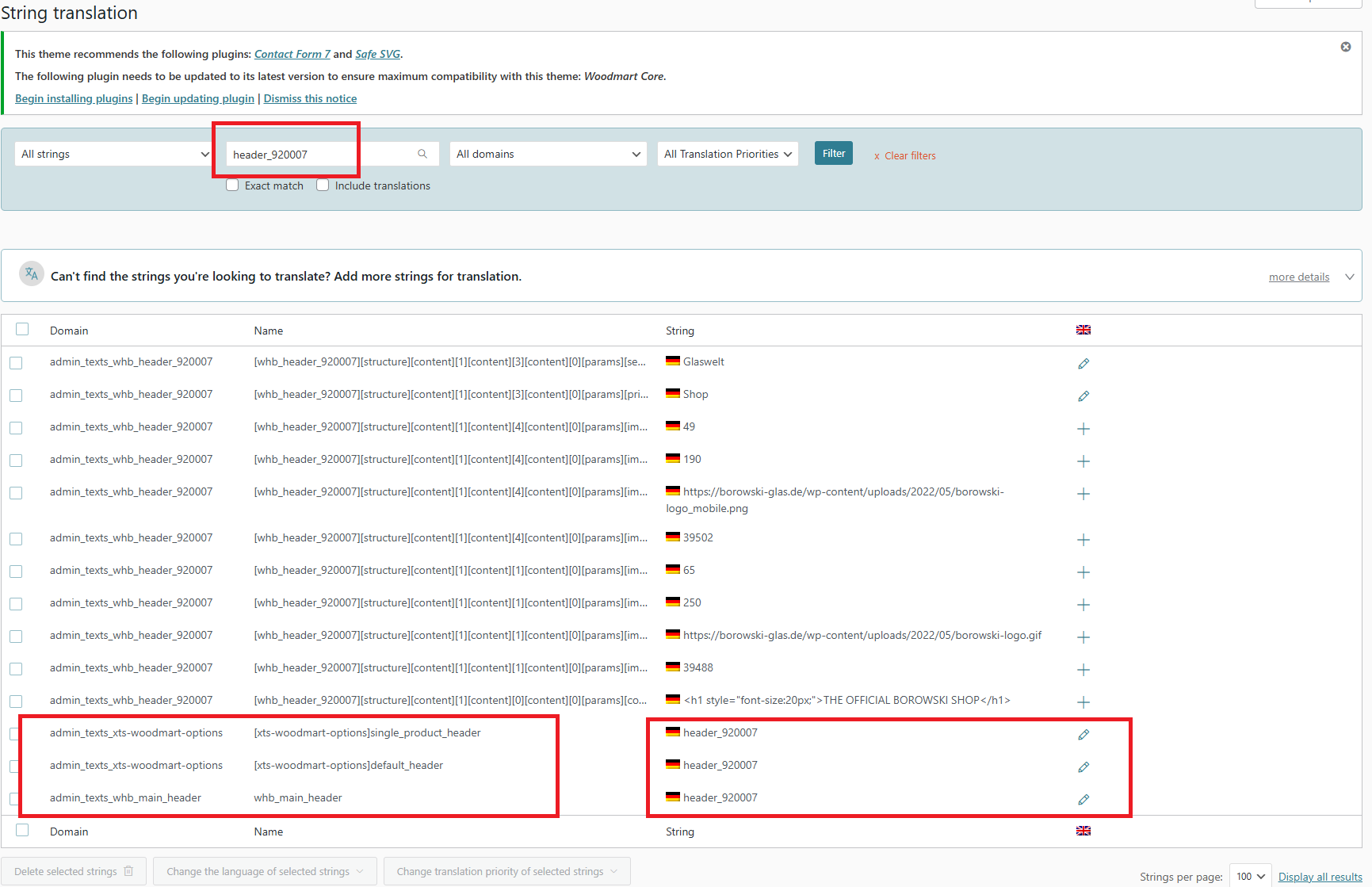Click Delete selected strings button
The height and width of the screenshot is (887, 1372).
[x=74, y=871]
